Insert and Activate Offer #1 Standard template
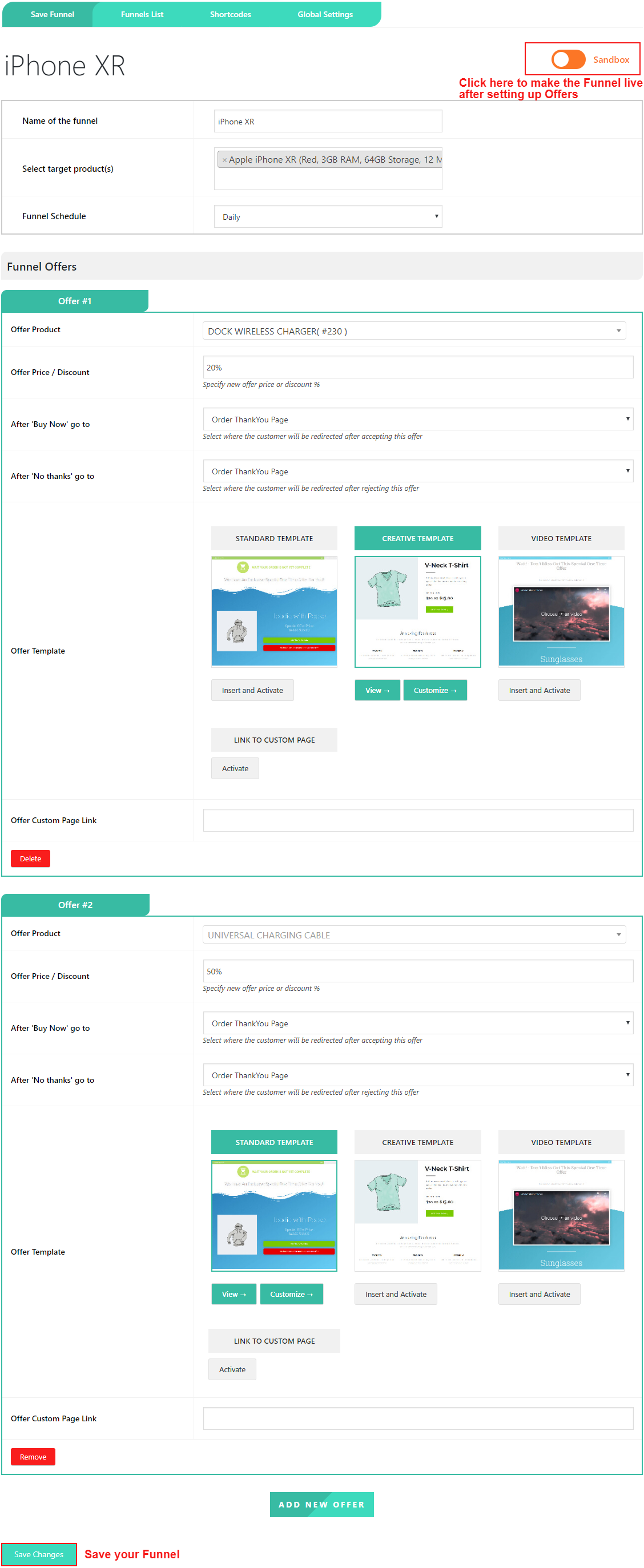 [252, 690]
